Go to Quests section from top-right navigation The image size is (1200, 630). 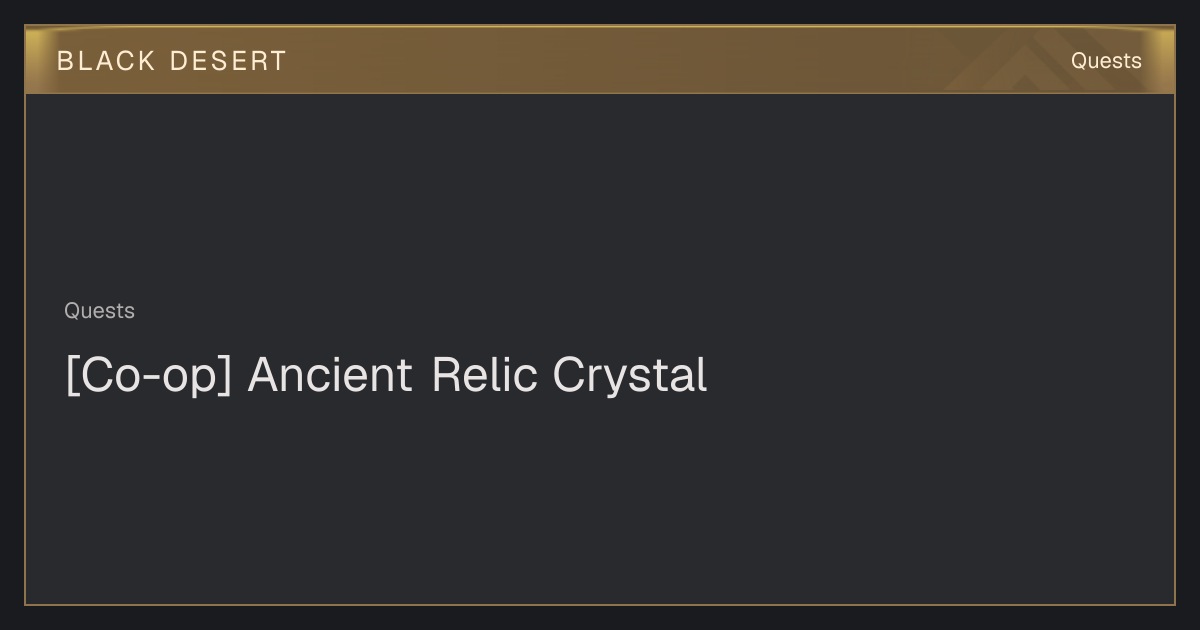[x=1106, y=61]
